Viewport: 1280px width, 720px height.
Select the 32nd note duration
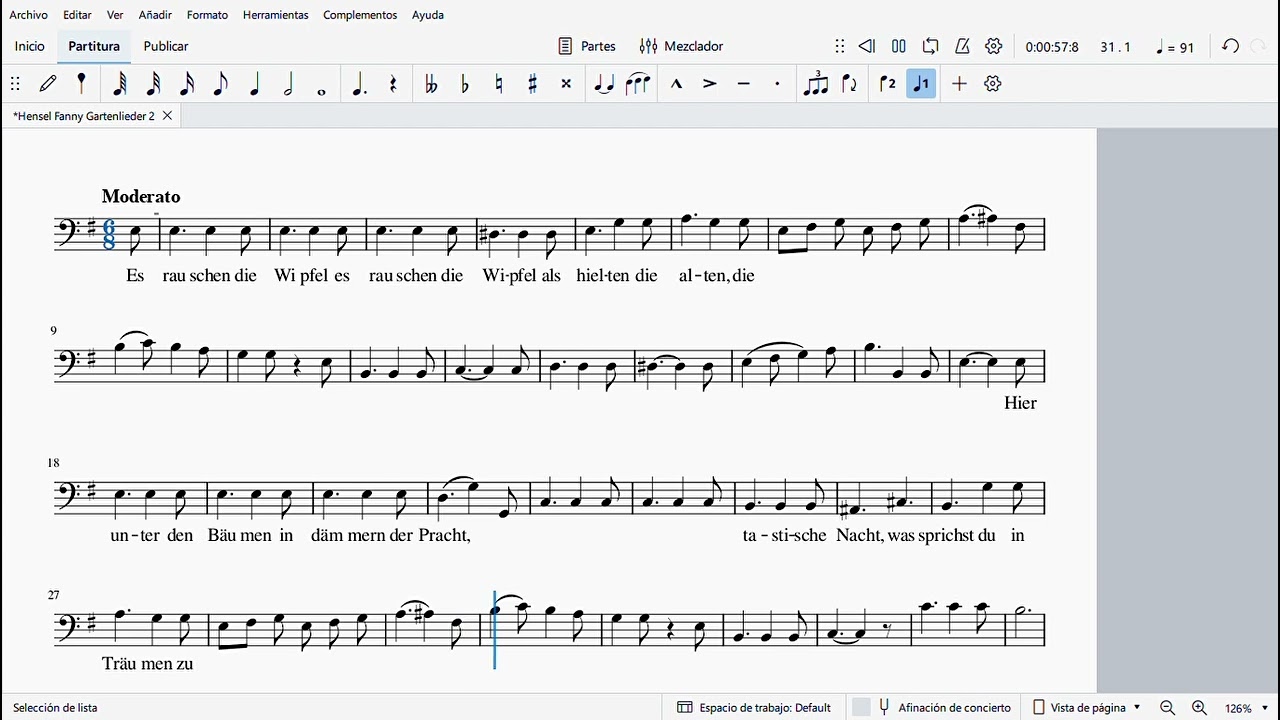[x=153, y=84]
